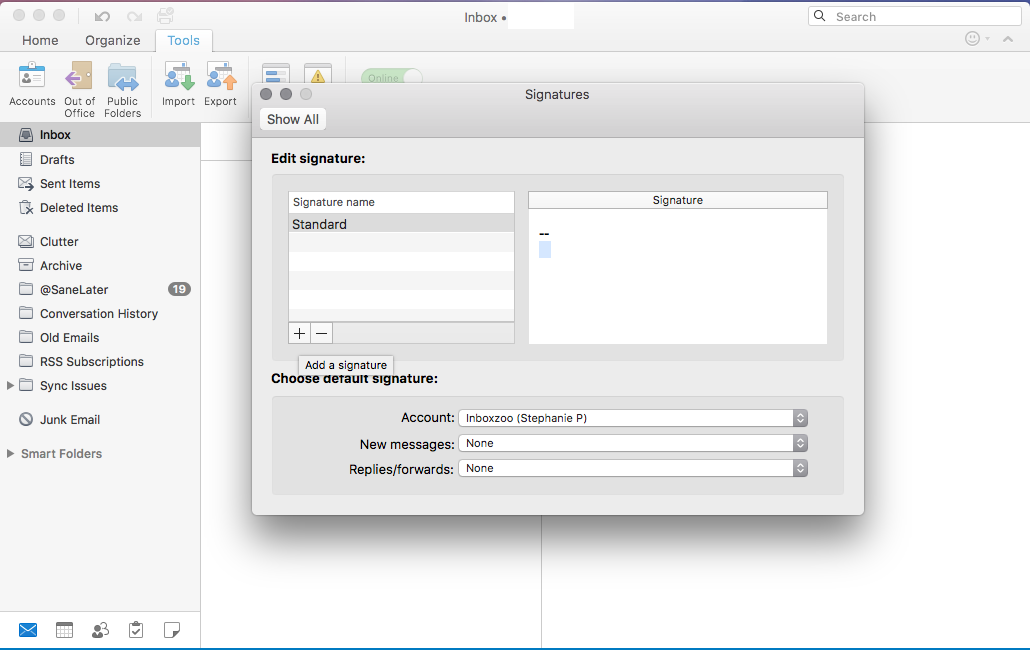Screen dimensions: 1030x650
Task: Expand the Sync Issues folder
Action: pyautogui.click(x=11, y=386)
